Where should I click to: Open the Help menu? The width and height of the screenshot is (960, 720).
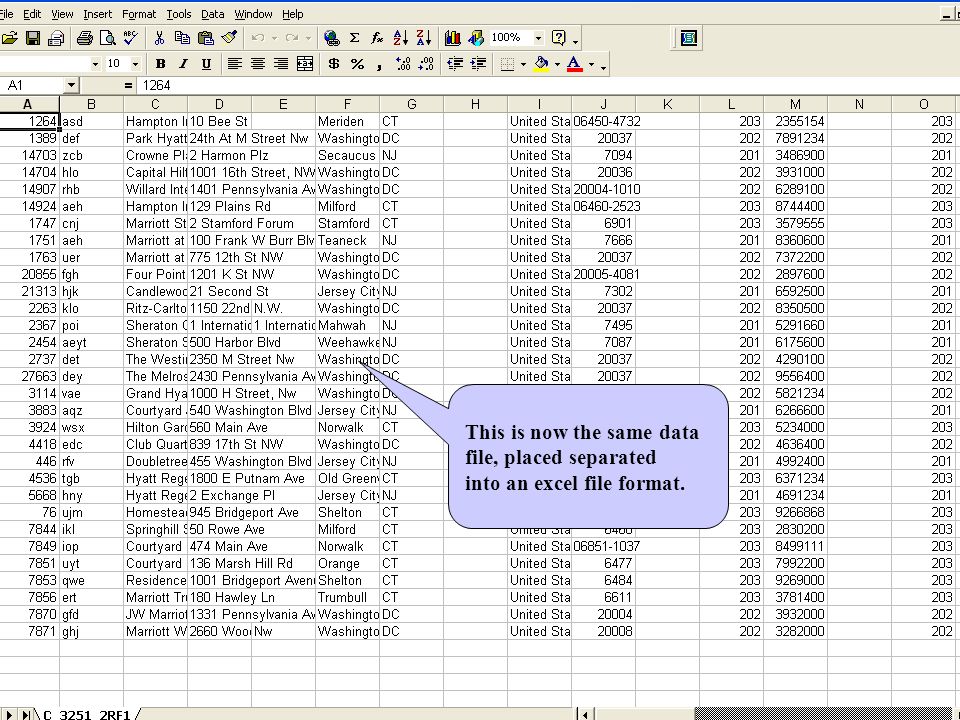(x=293, y=13)
